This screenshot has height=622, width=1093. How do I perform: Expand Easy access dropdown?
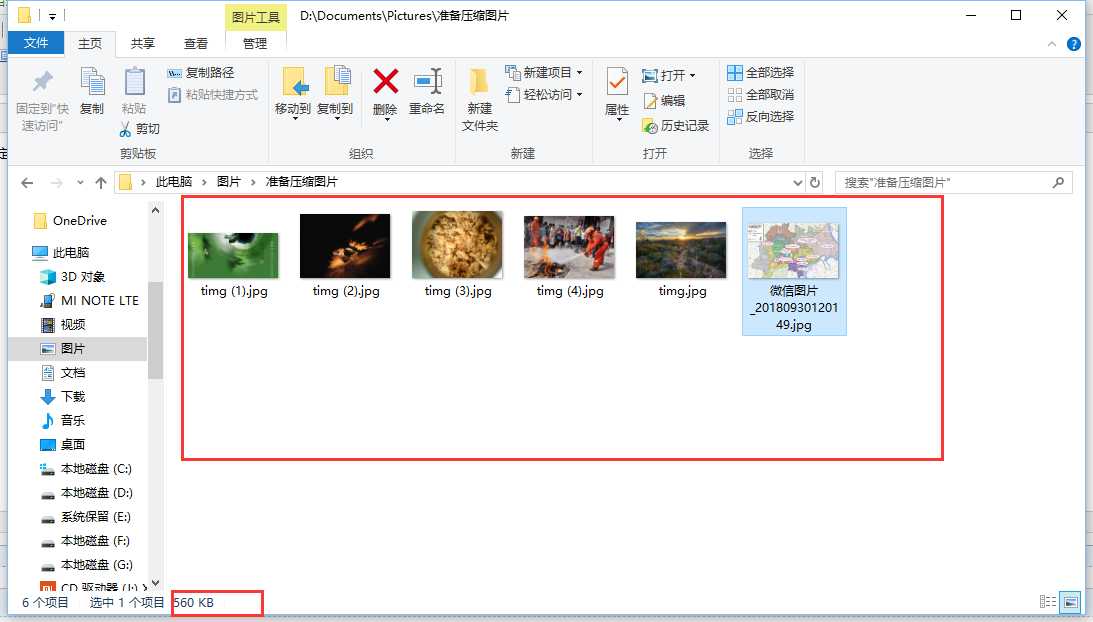579,94
